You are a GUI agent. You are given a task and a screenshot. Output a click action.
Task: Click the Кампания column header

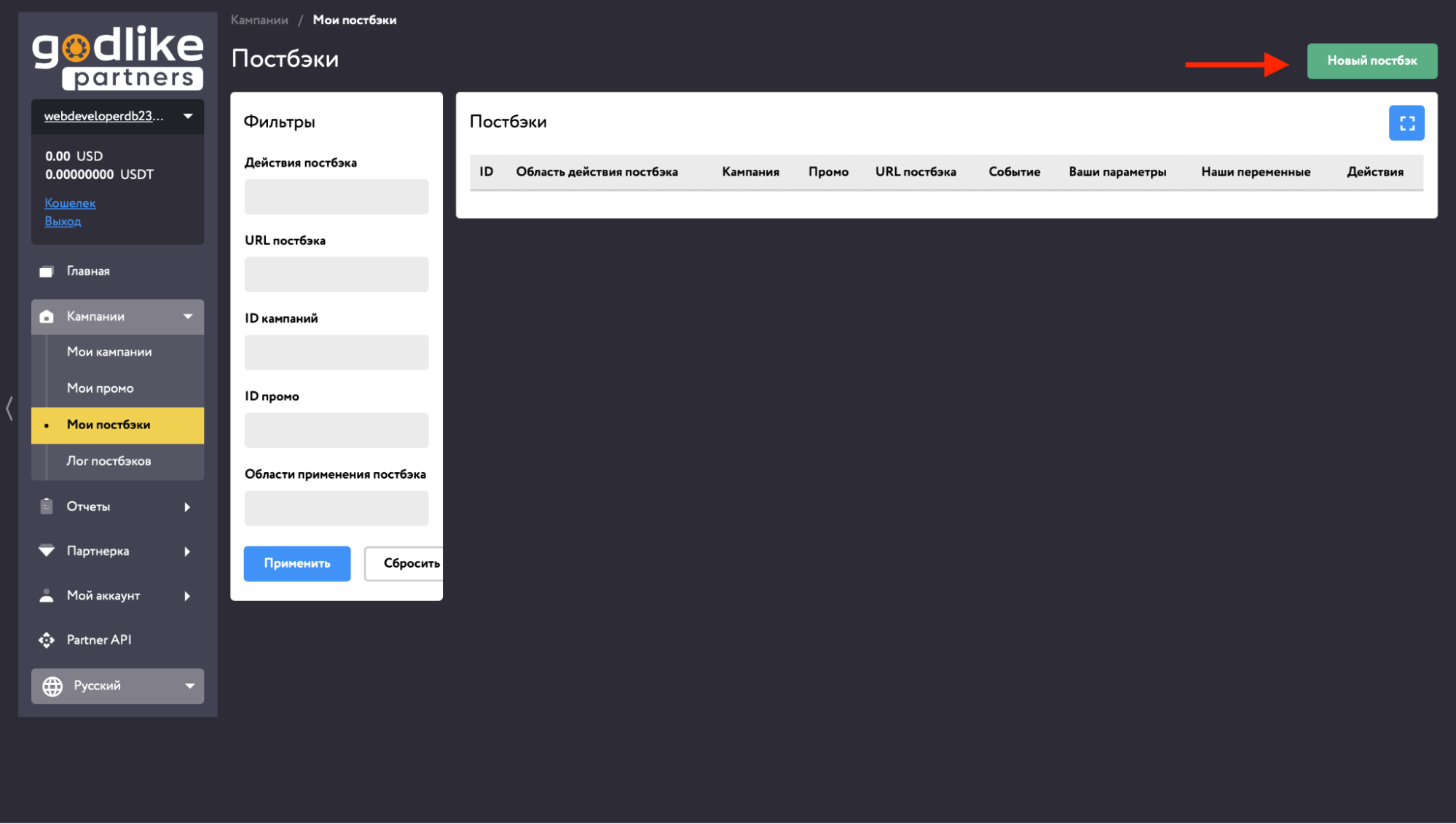pyautogui.click(x=750, y=172)
